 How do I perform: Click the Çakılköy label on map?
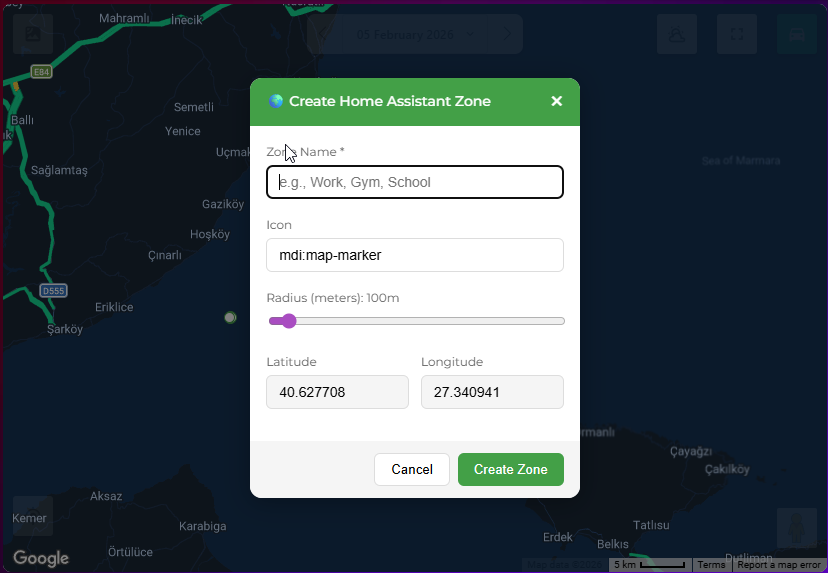(727, 469)
